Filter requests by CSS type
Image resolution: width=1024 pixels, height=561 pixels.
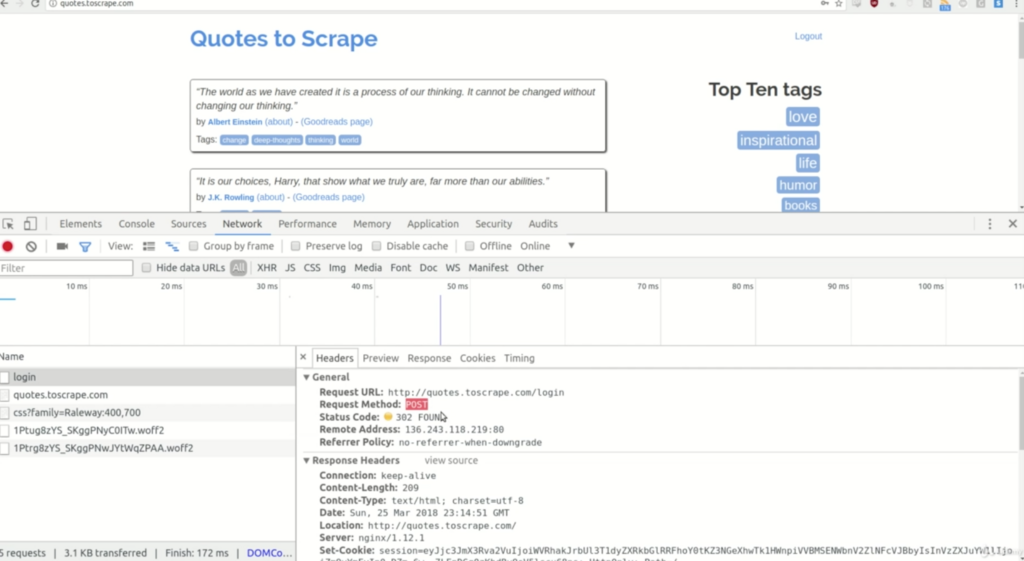coord(312,268)
